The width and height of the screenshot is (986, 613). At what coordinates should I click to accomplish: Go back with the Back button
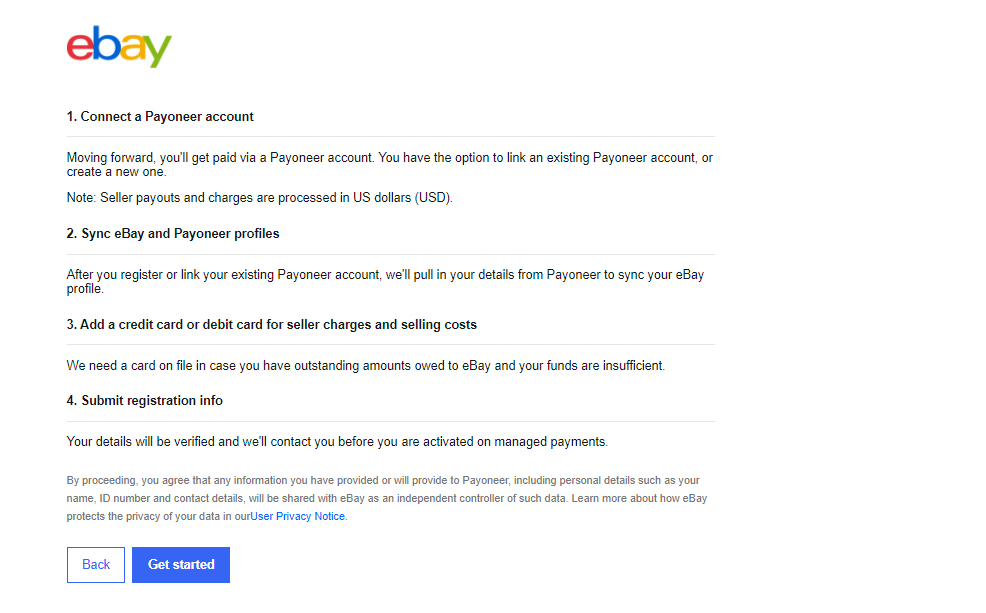[x=96, y=565]
